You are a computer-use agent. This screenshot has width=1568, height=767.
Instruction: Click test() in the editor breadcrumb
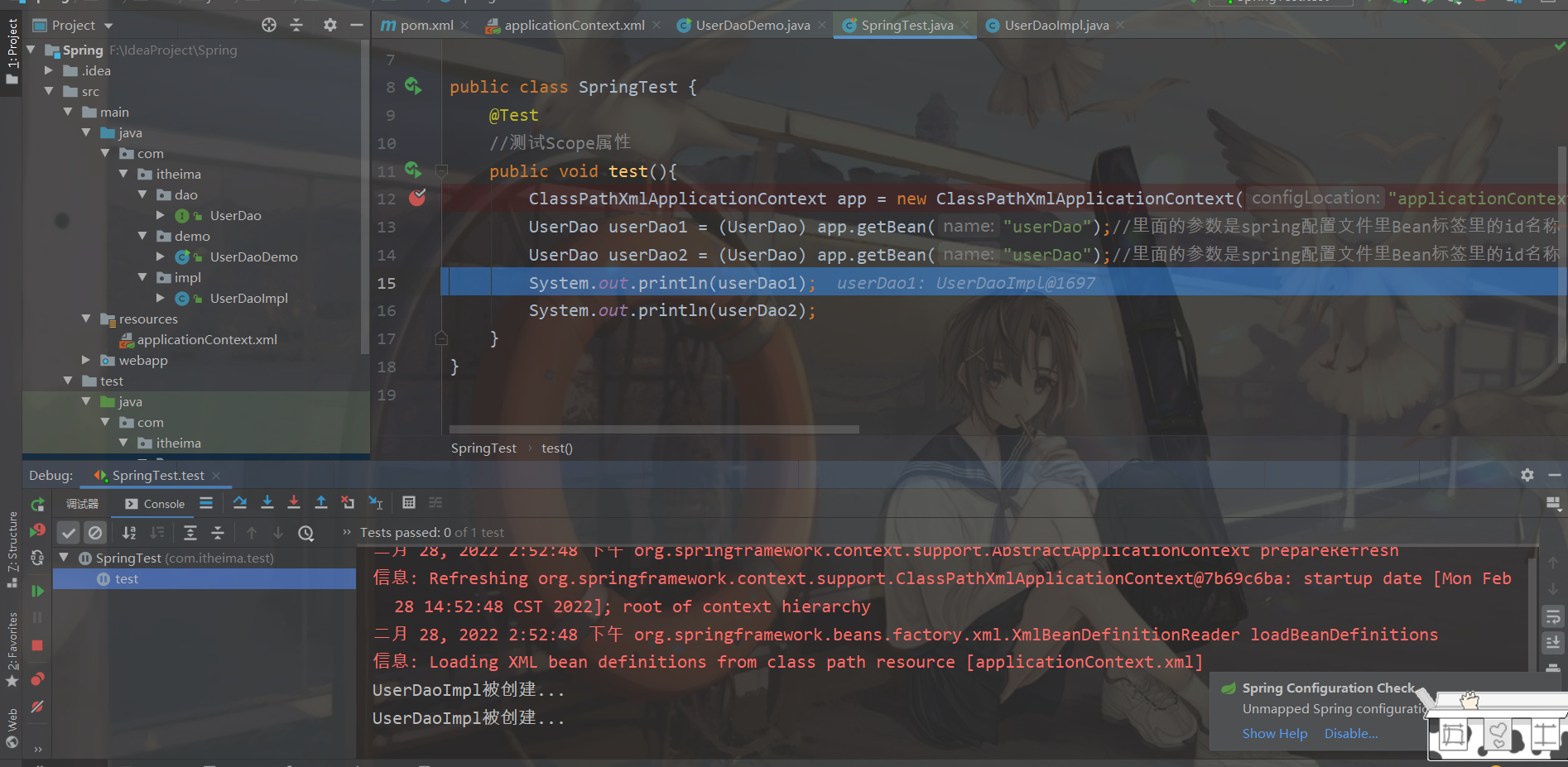pos(557,448)
